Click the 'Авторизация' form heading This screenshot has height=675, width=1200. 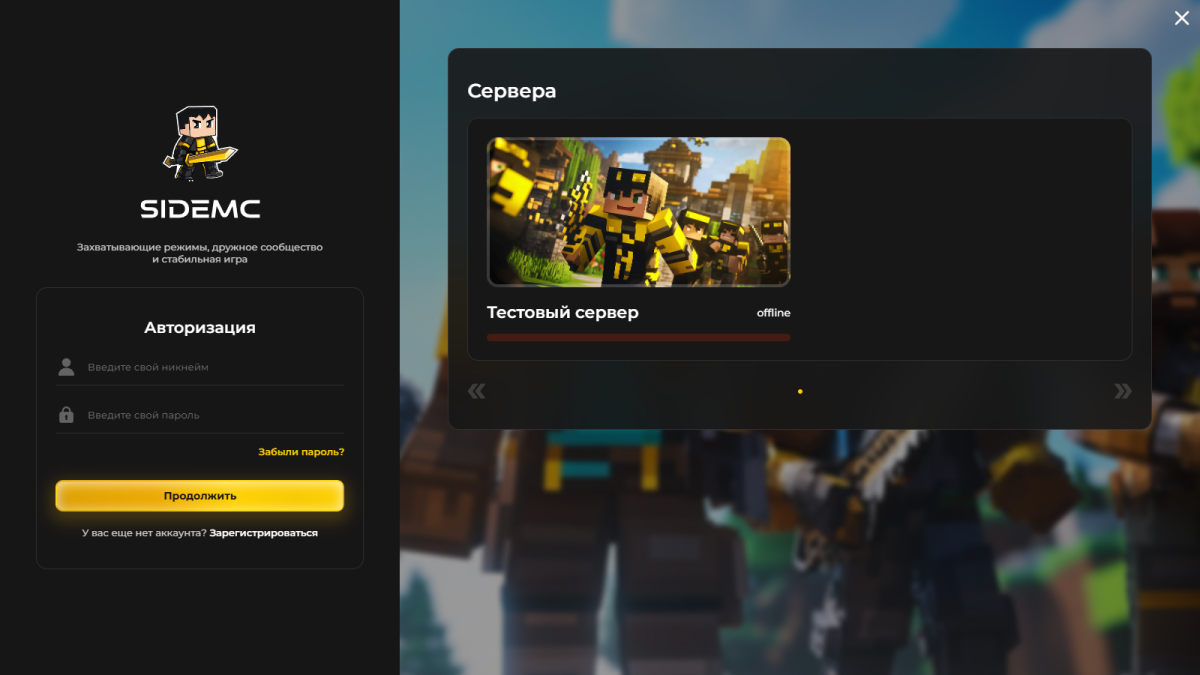pos(200,327)
